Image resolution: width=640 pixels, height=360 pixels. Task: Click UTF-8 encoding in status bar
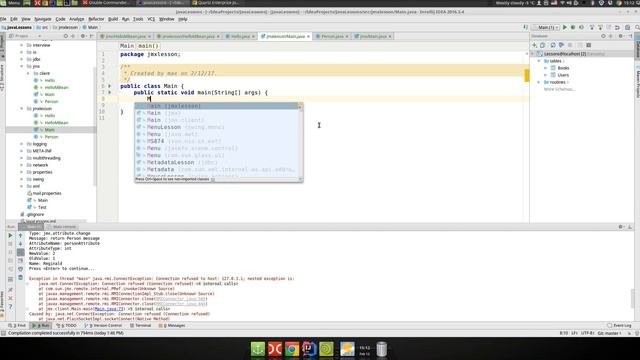pyautogui.click(x=587, y=333)
